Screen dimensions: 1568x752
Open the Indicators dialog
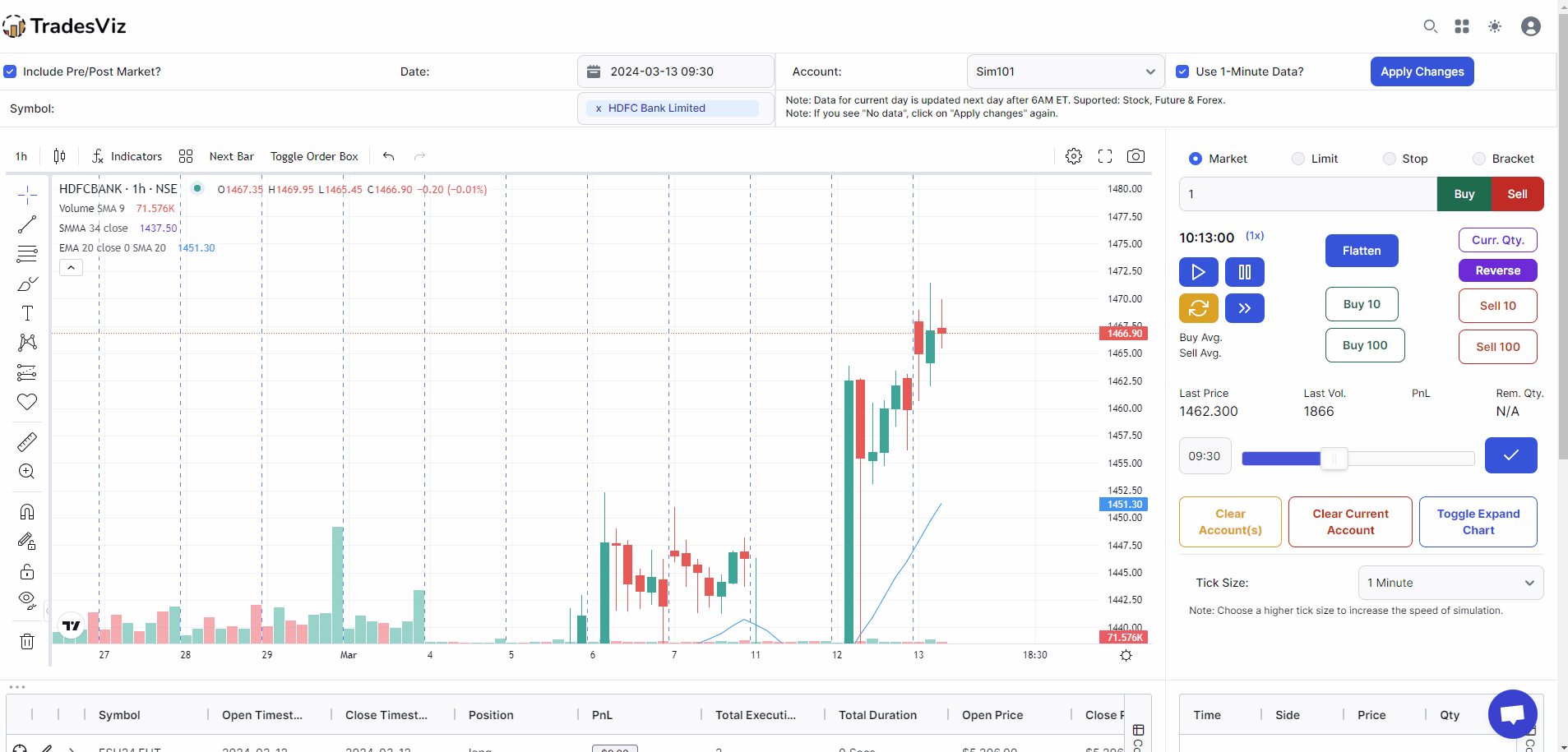pos(127,156)
